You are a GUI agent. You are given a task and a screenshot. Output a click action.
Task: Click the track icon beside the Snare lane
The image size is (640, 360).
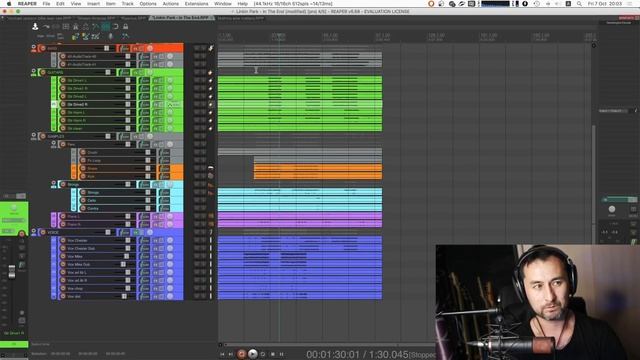pos(211,168)
